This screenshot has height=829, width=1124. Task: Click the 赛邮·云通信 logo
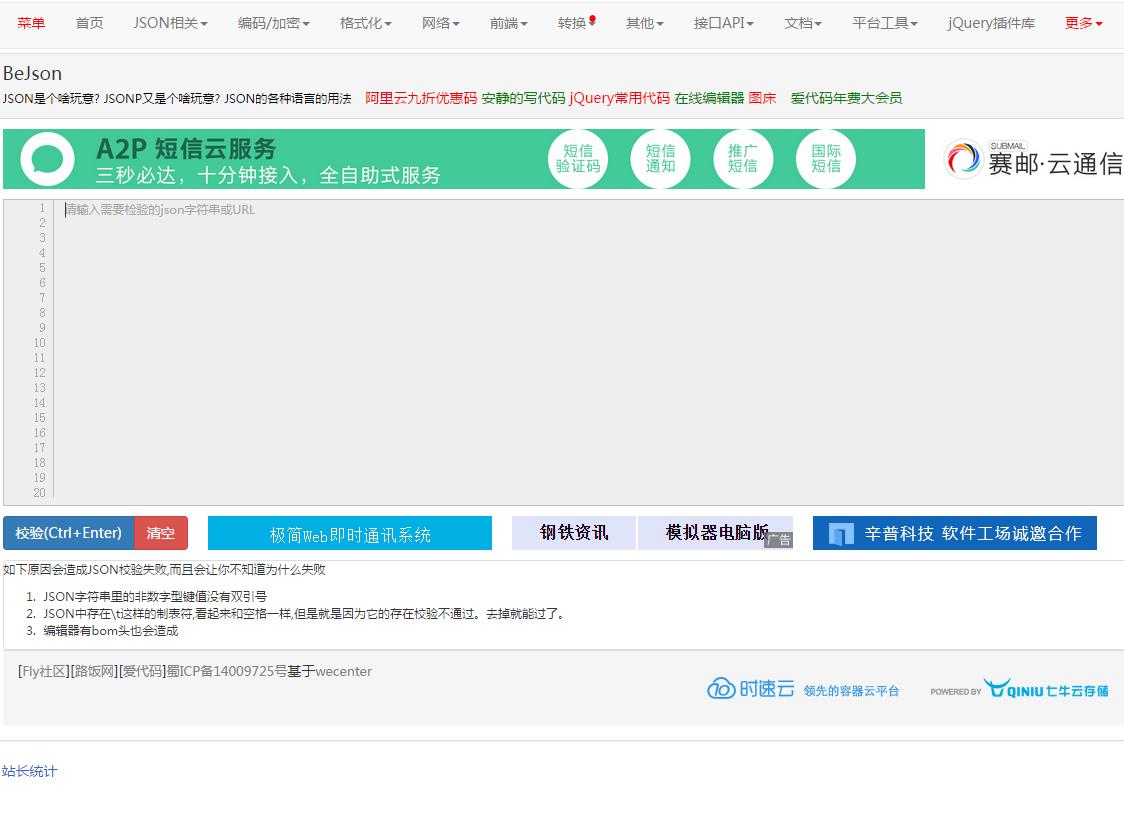[x=1033, y=160]
